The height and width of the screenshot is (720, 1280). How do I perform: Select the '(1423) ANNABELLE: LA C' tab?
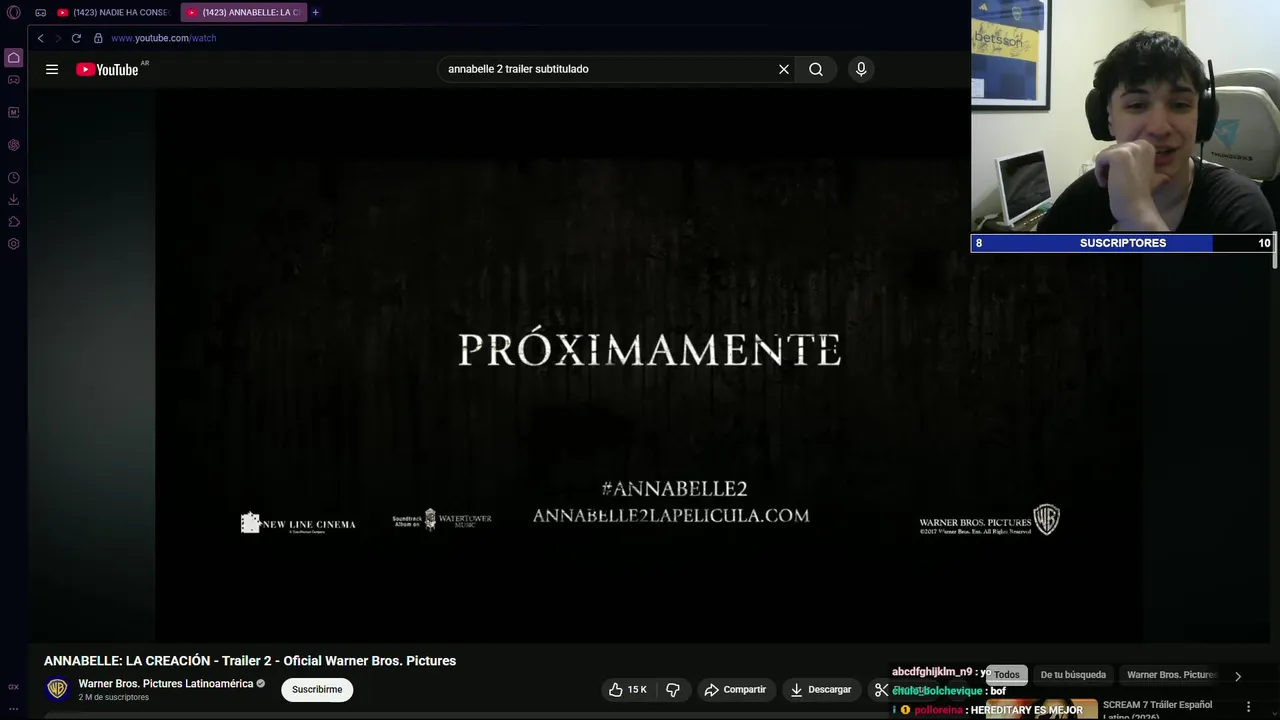click(243, 13)
